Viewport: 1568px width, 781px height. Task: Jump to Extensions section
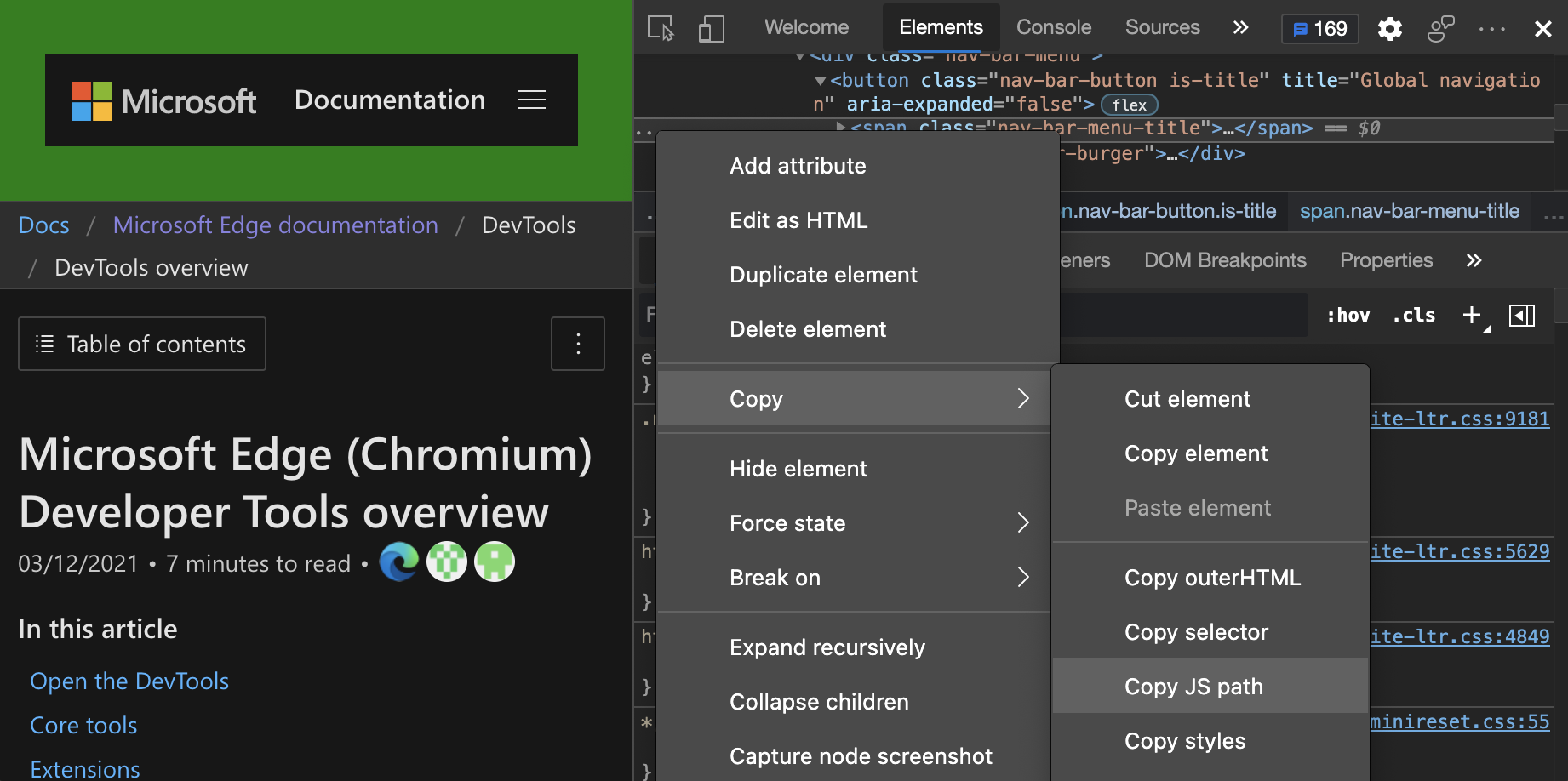coord(85,769)
